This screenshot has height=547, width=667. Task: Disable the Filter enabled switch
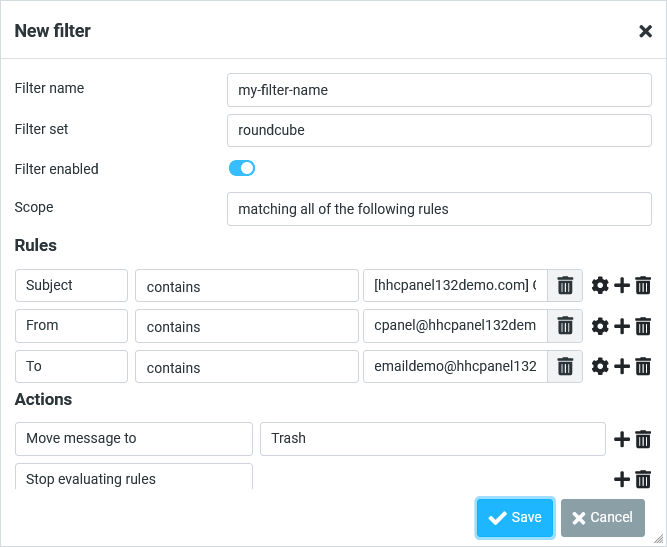coord(242,168)
